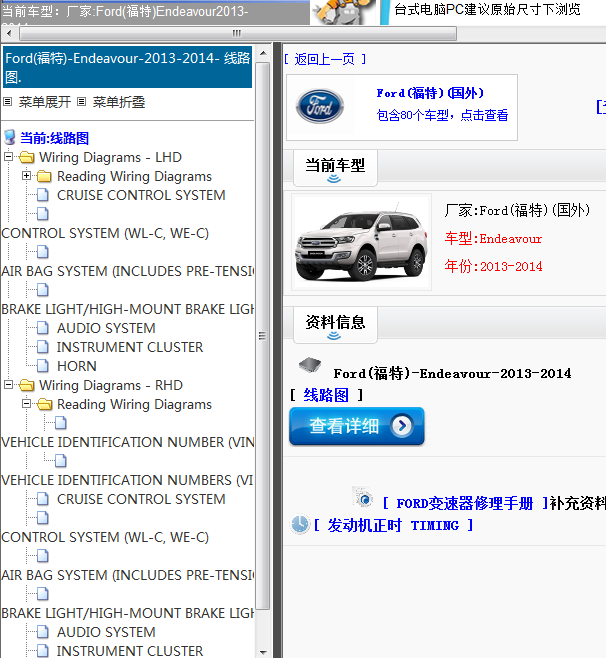Collapse the Wiring Diagrams - LHD folder

[8, 157]
